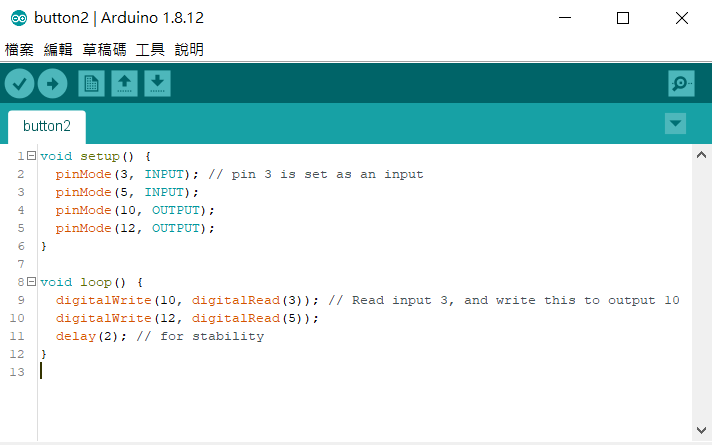Click the Verify sketch checkmark icon

tap(20, 84)
